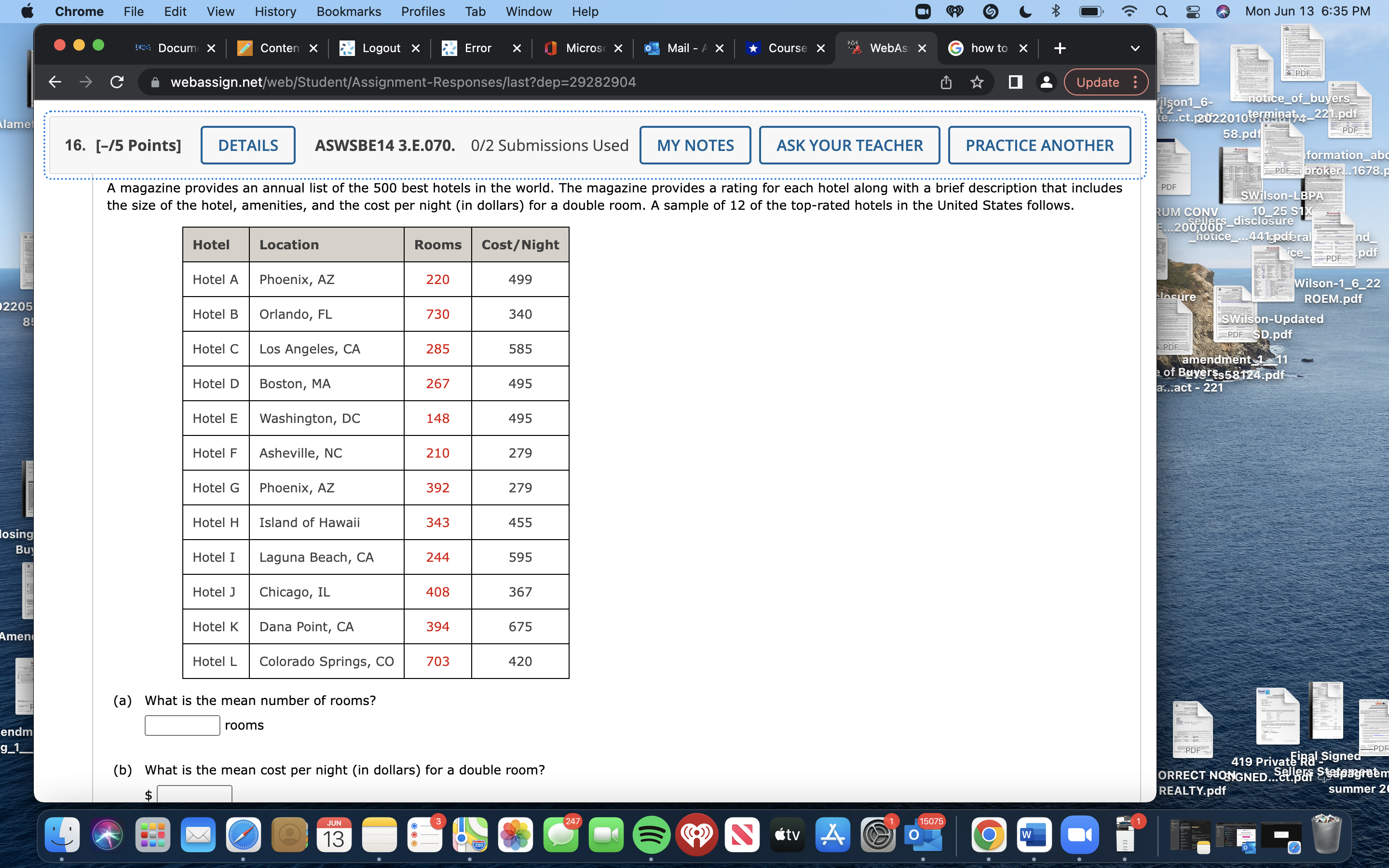The height and width of the screenshot is (868, 1389).
Task: Toggle Bluetooth from the menu bar
Action: pyautogui.click(x=1056, y=12)
